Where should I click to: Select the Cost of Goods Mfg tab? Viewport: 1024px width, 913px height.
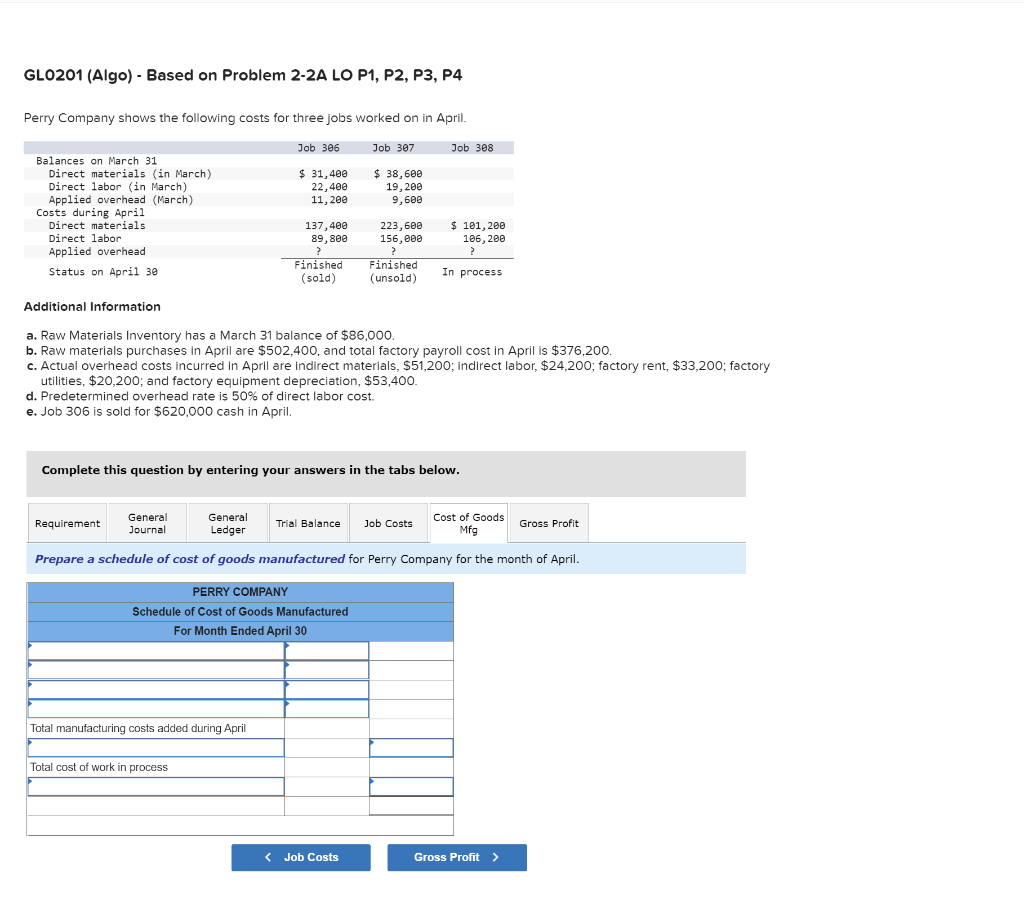tap(469, 522)
